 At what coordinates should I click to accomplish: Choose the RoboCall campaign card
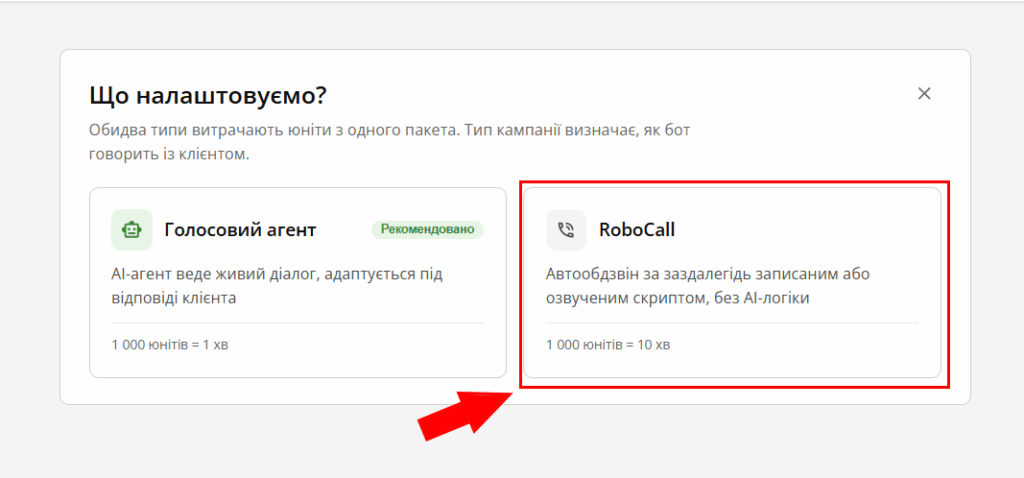(732, 283)
